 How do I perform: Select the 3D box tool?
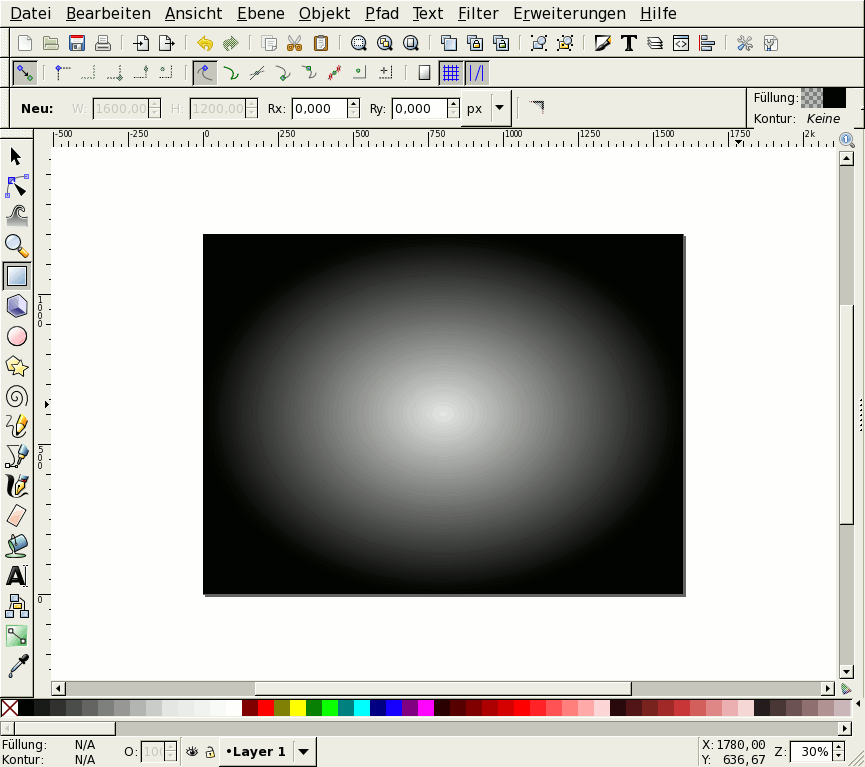point(16,306)
